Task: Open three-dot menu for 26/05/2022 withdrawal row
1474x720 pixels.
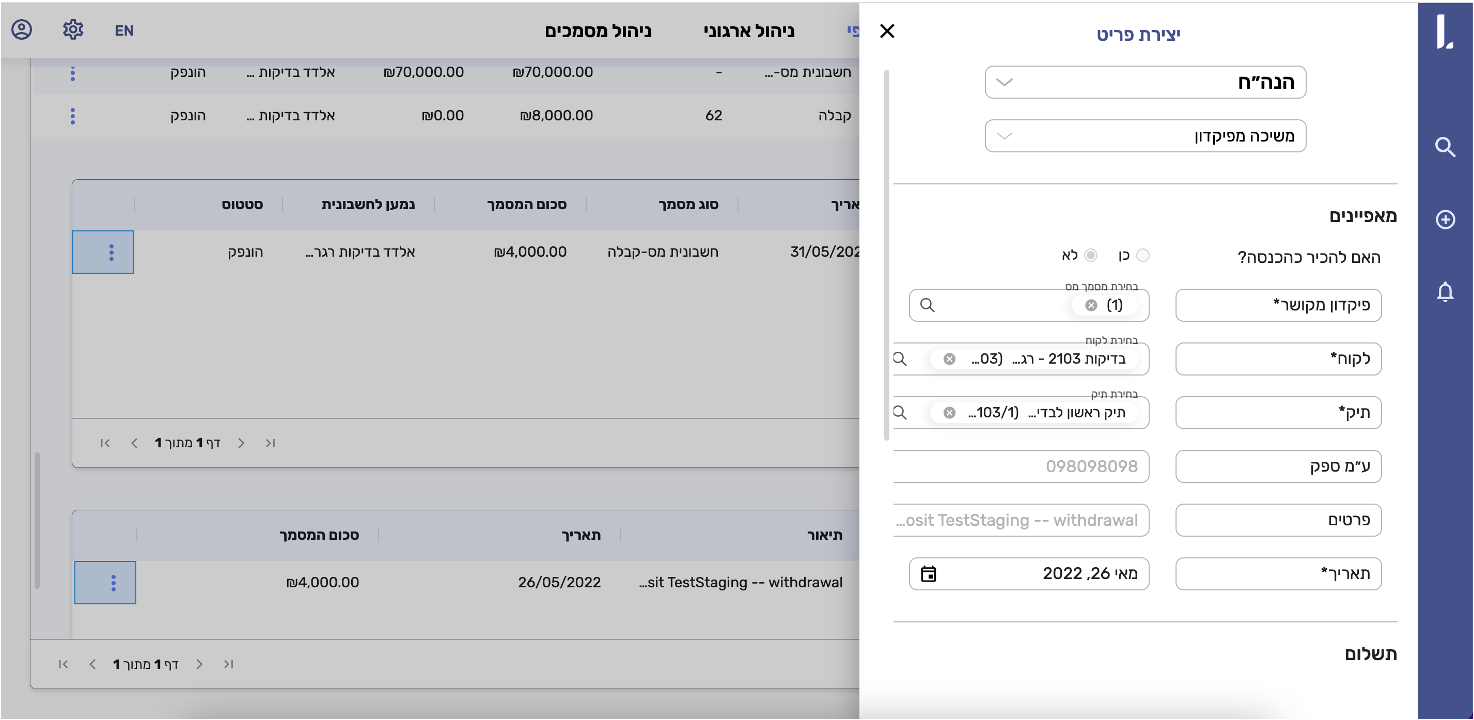Action: [x=113, y=582]
